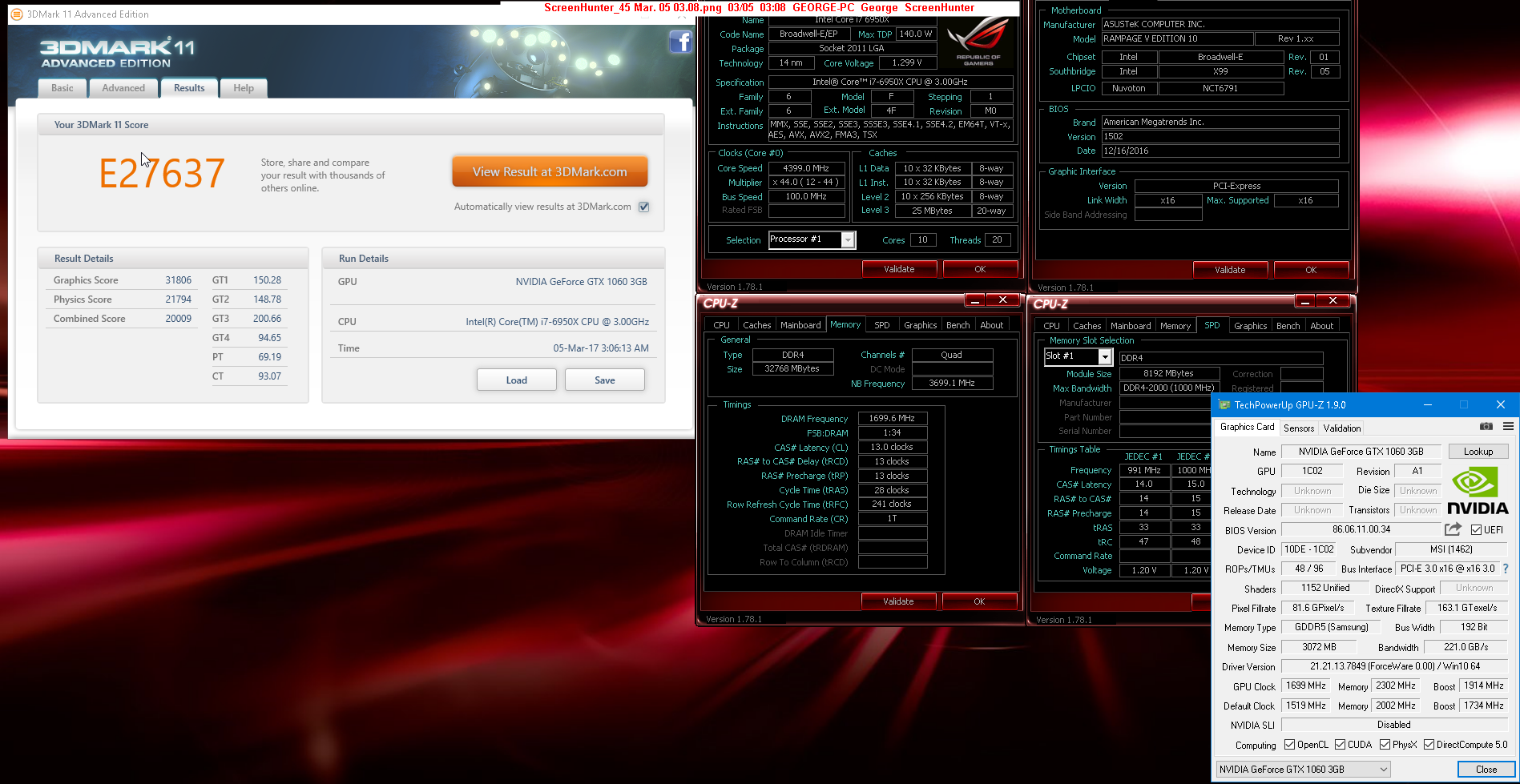Open the Validation tab in GPU-Z
Viewport: 1520px width, 784px height.
(1341, 428)
